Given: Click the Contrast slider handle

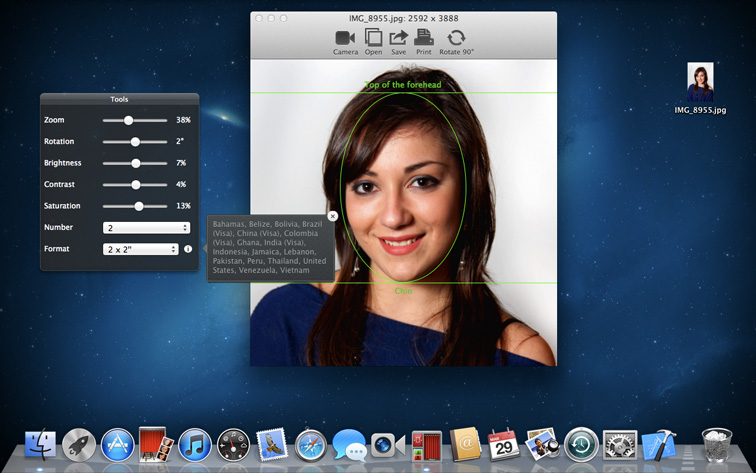Looking at the screenshot, I should (x=136, y=185).
